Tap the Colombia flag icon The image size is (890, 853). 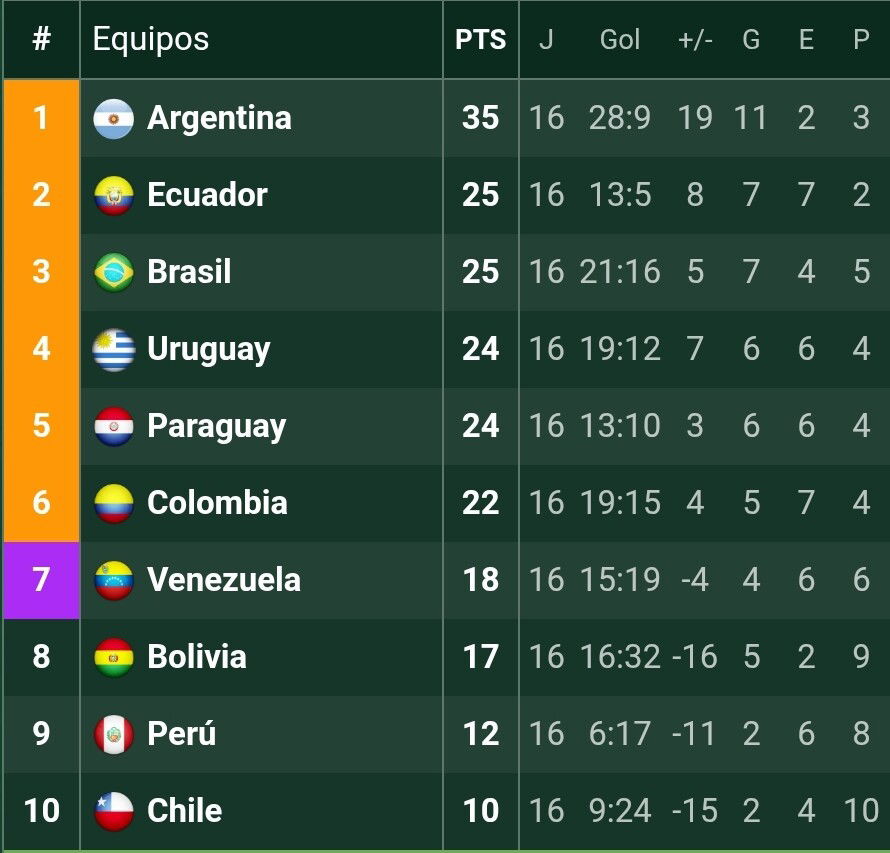click(114, 503)
